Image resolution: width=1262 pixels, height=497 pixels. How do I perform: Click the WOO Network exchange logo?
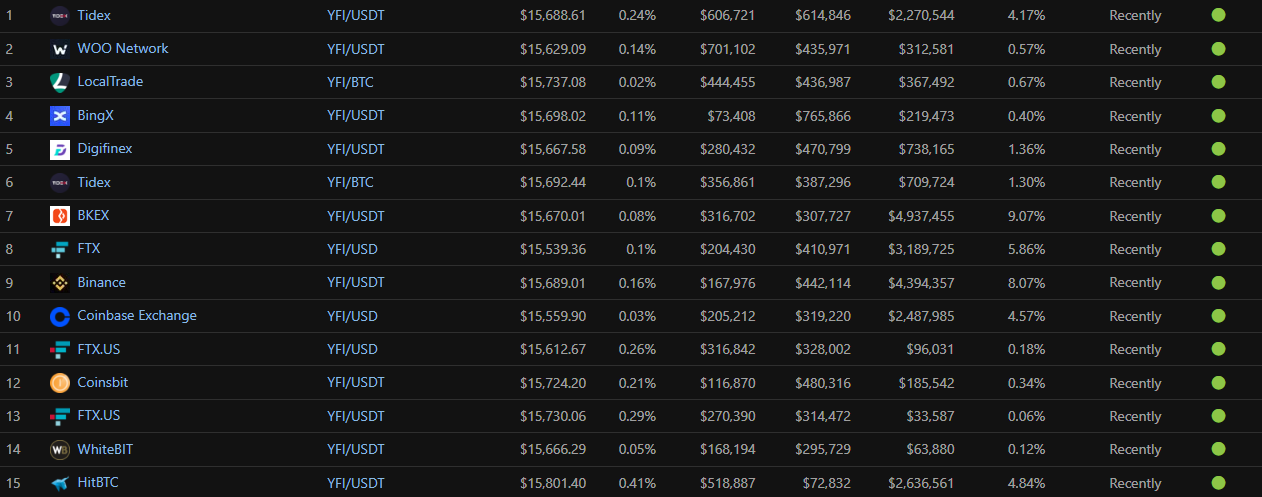[60, 49]
